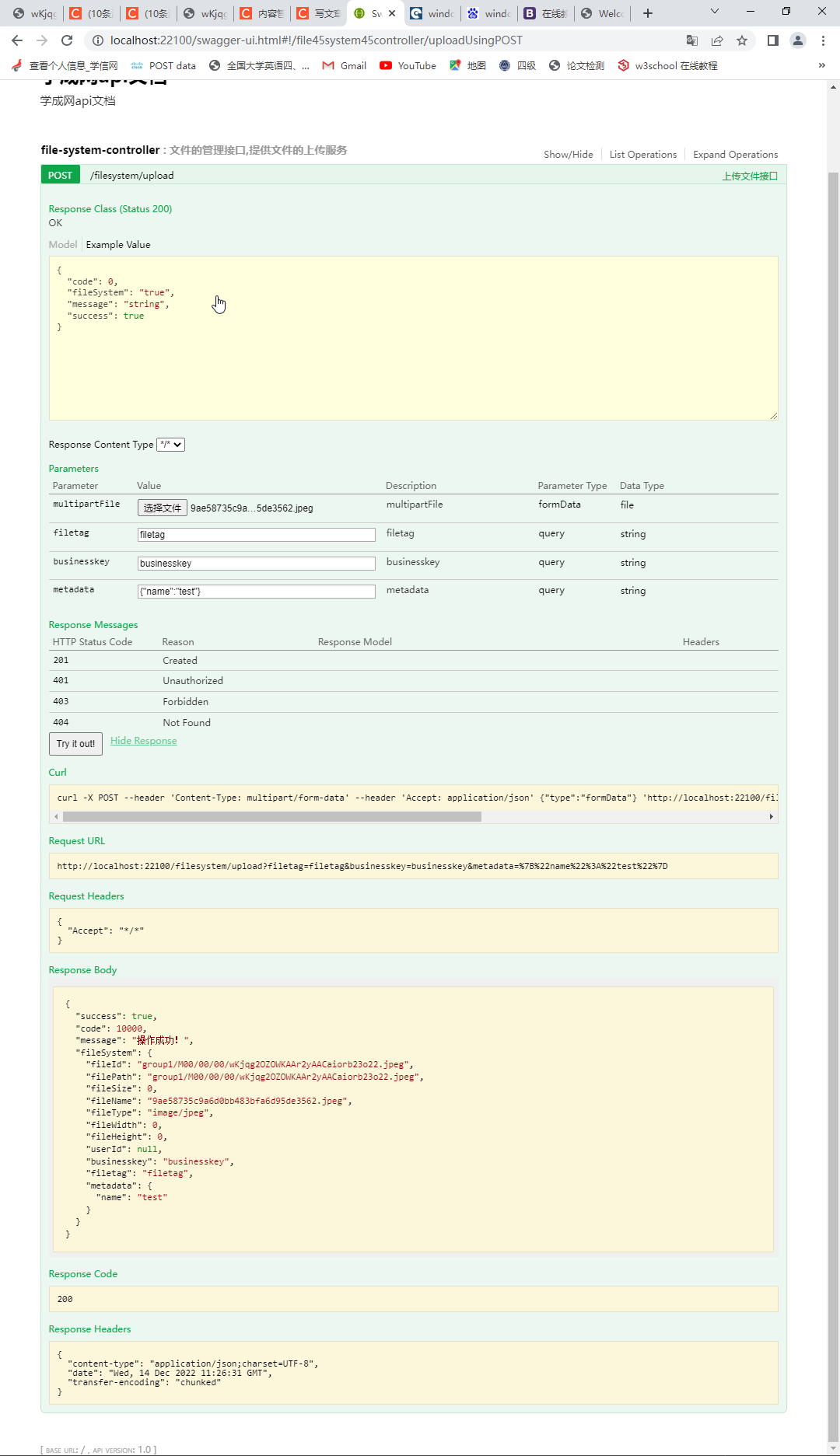Open Response Content Type dropdown
The width and height of the screenshot is (840, 1456).
pyautogui.click(x=170, y=445)
